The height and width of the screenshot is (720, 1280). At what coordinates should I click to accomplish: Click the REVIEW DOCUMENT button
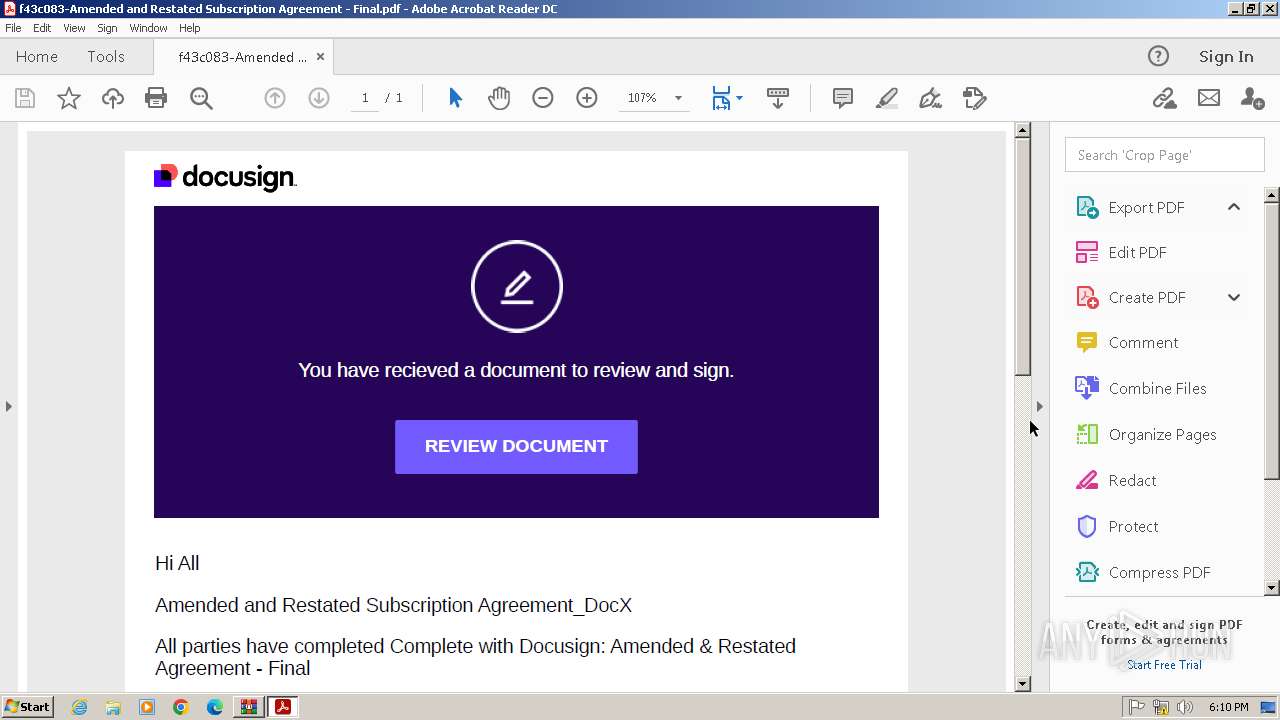(516, 447)
